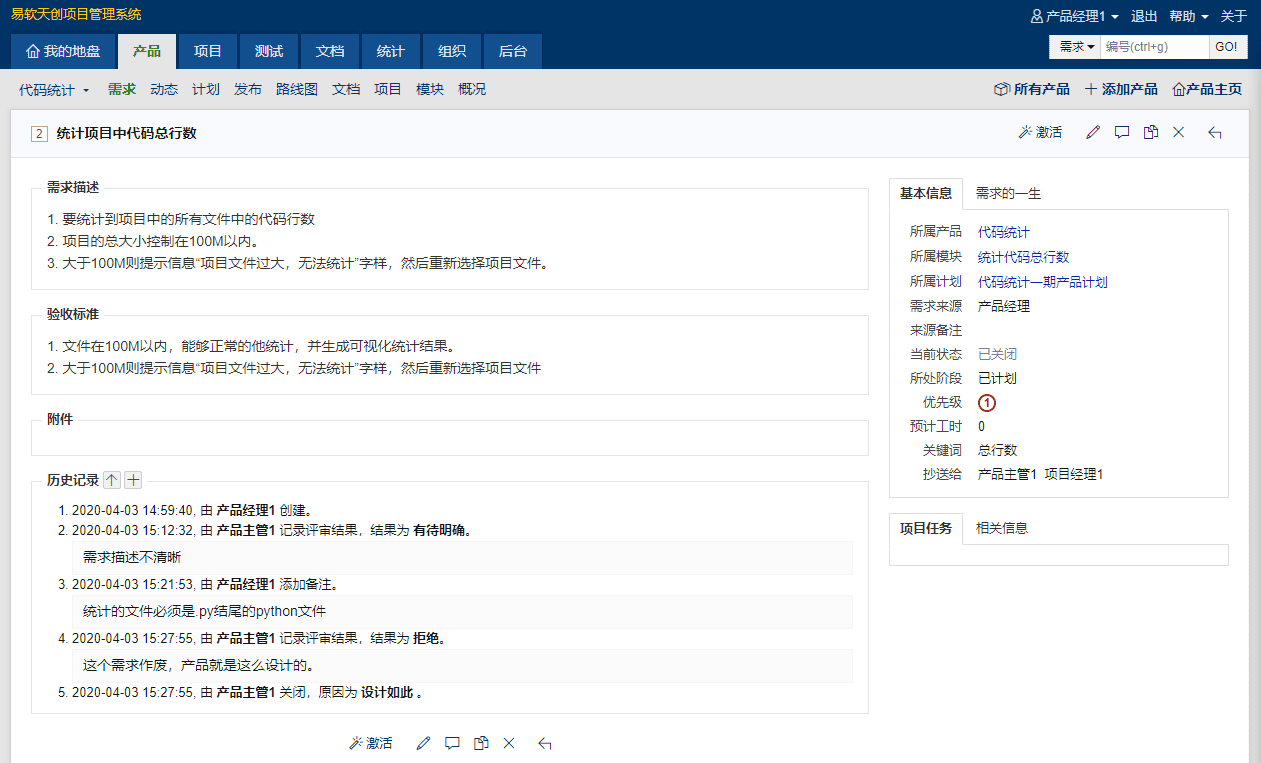Click the close X icon in header
This screenshot has width=1261, height=763.
click(1178, 132)
